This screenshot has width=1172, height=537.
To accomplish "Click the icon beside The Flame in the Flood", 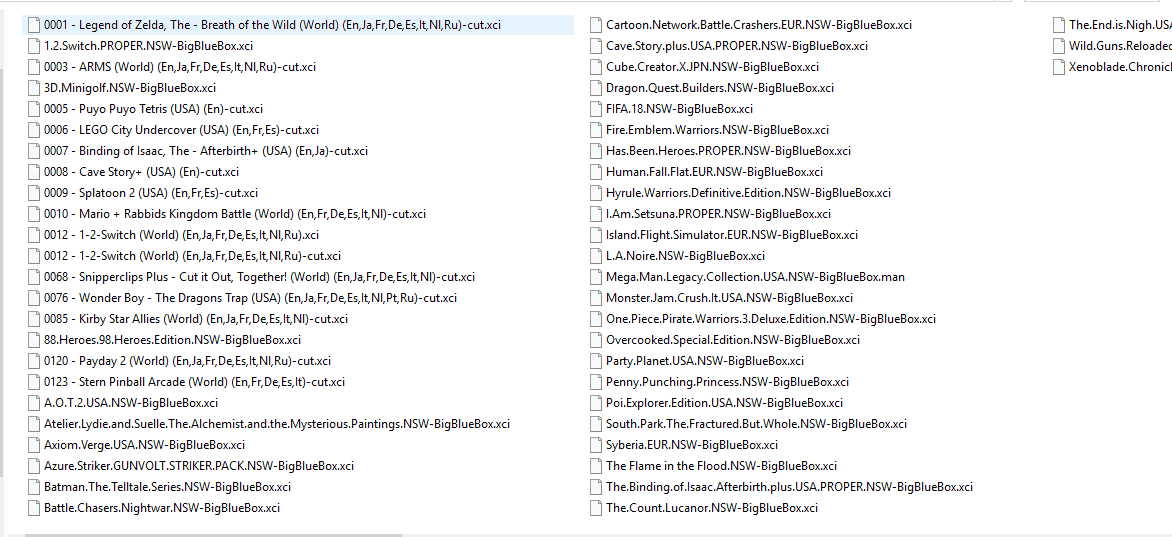I will 595,464.
